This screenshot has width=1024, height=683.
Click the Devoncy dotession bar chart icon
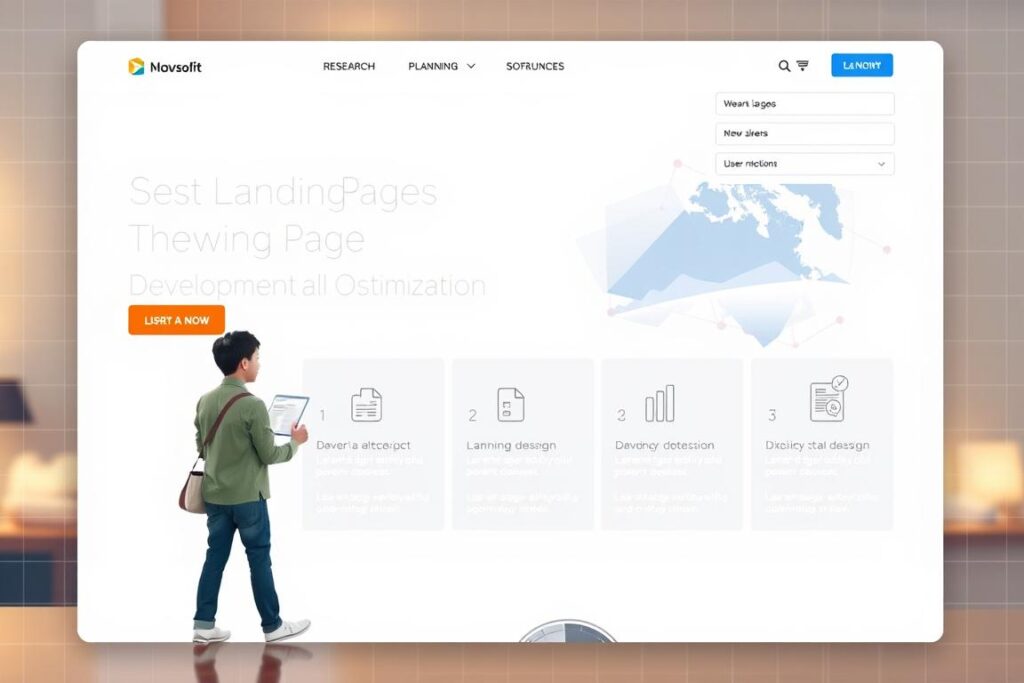tap(660, 404)
